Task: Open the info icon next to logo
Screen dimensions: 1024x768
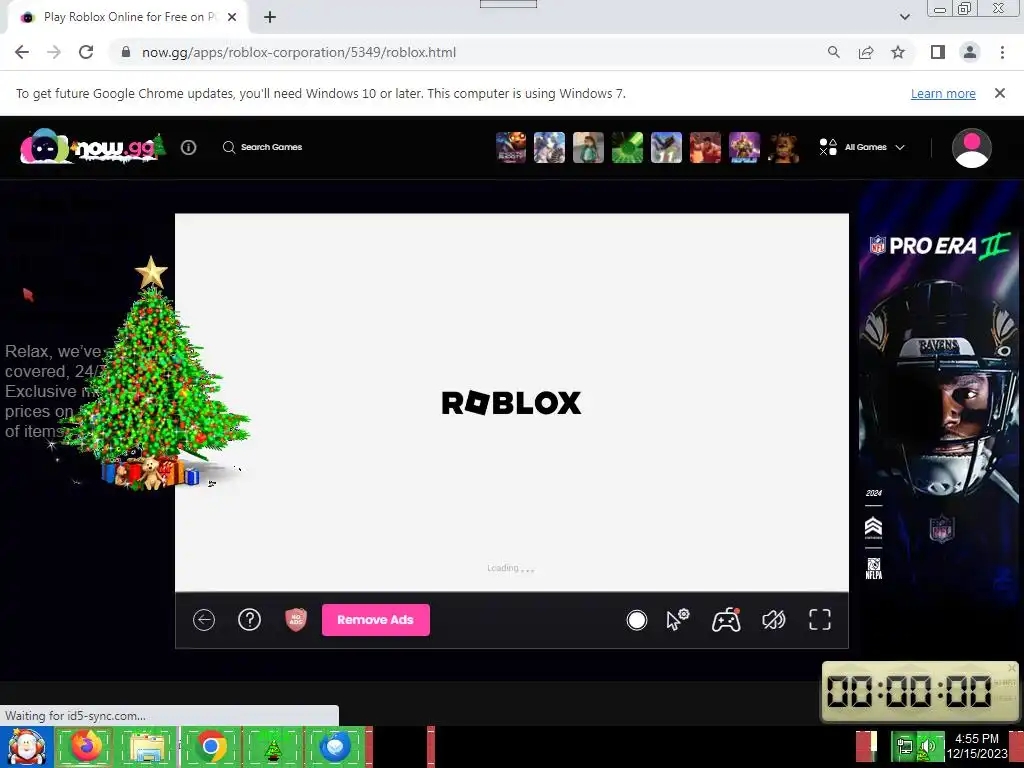Action: tap(188, 148)
